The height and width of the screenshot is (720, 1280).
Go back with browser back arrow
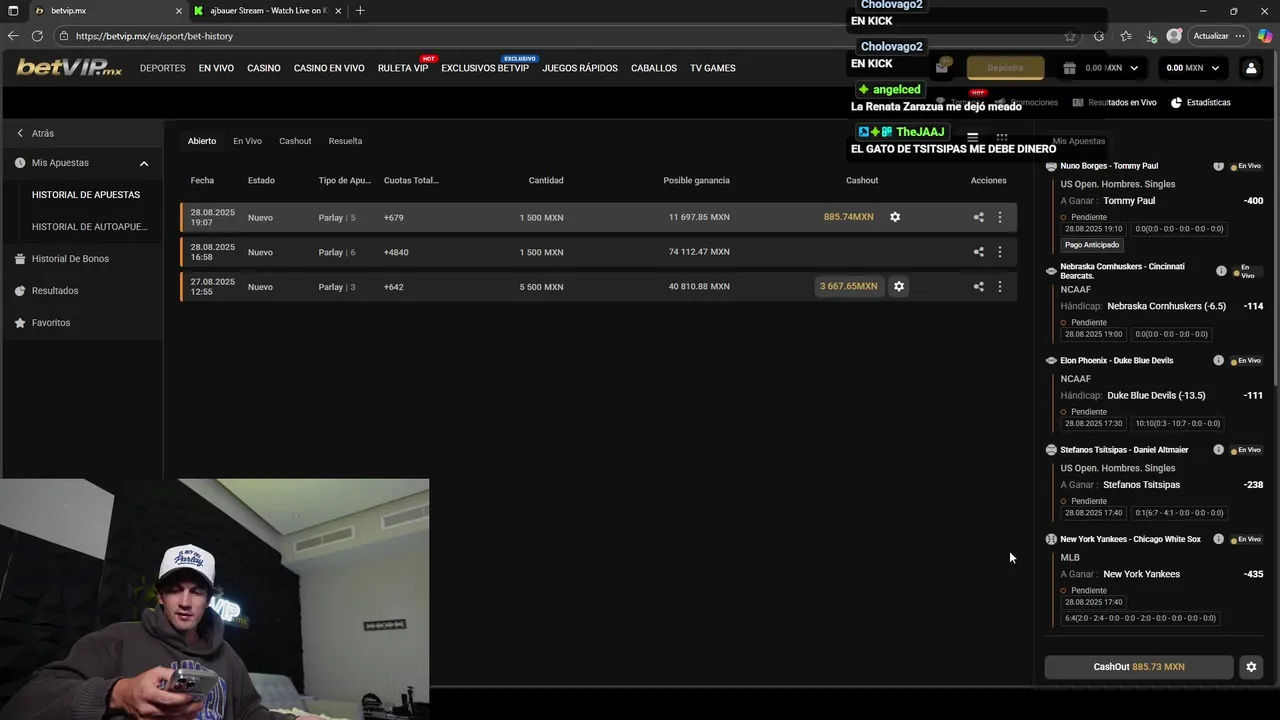click(13, 36)
